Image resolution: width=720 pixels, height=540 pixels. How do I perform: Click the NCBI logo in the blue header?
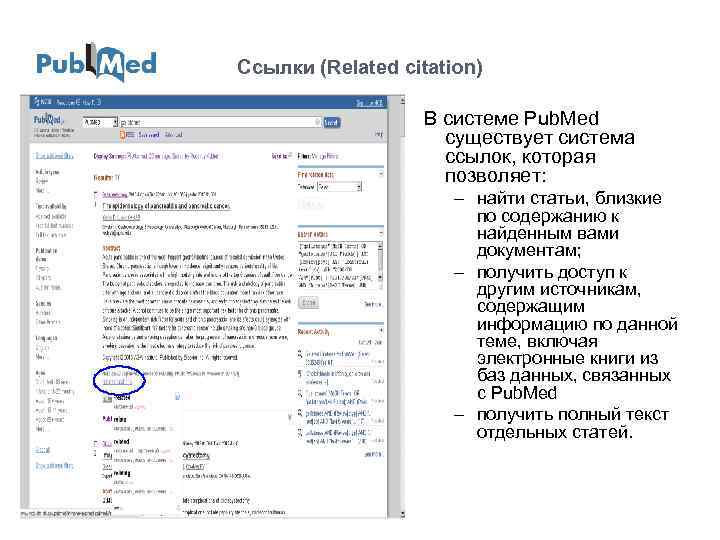[43, 102]
